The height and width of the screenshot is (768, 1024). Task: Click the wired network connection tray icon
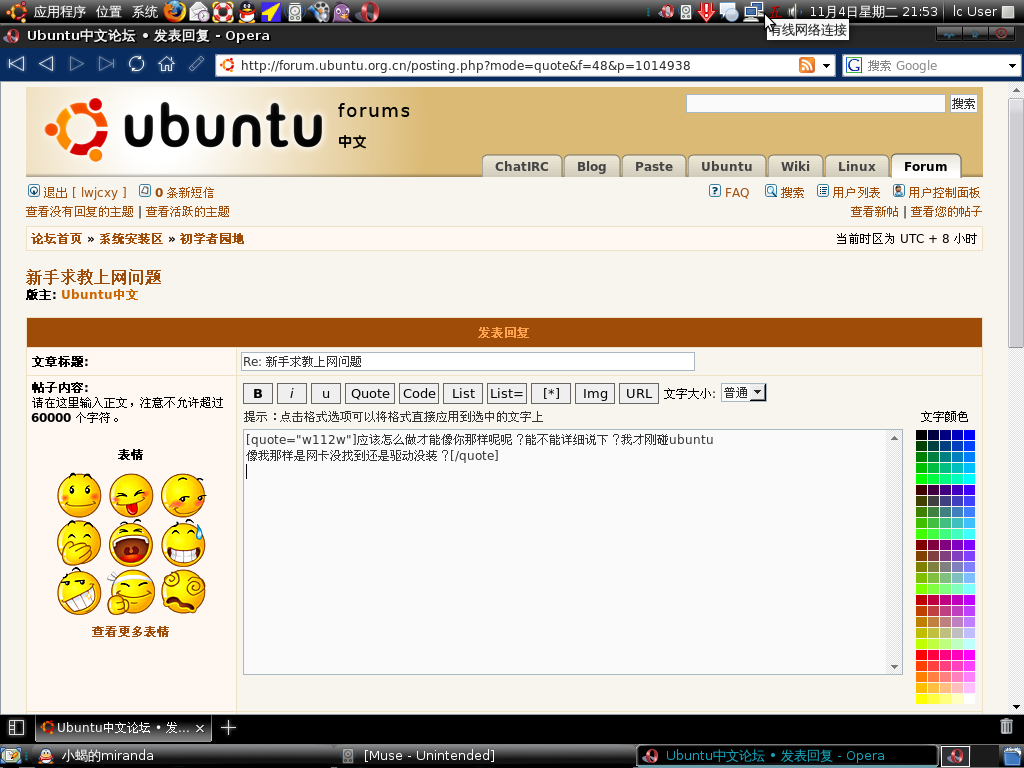[x=754, y=11]
